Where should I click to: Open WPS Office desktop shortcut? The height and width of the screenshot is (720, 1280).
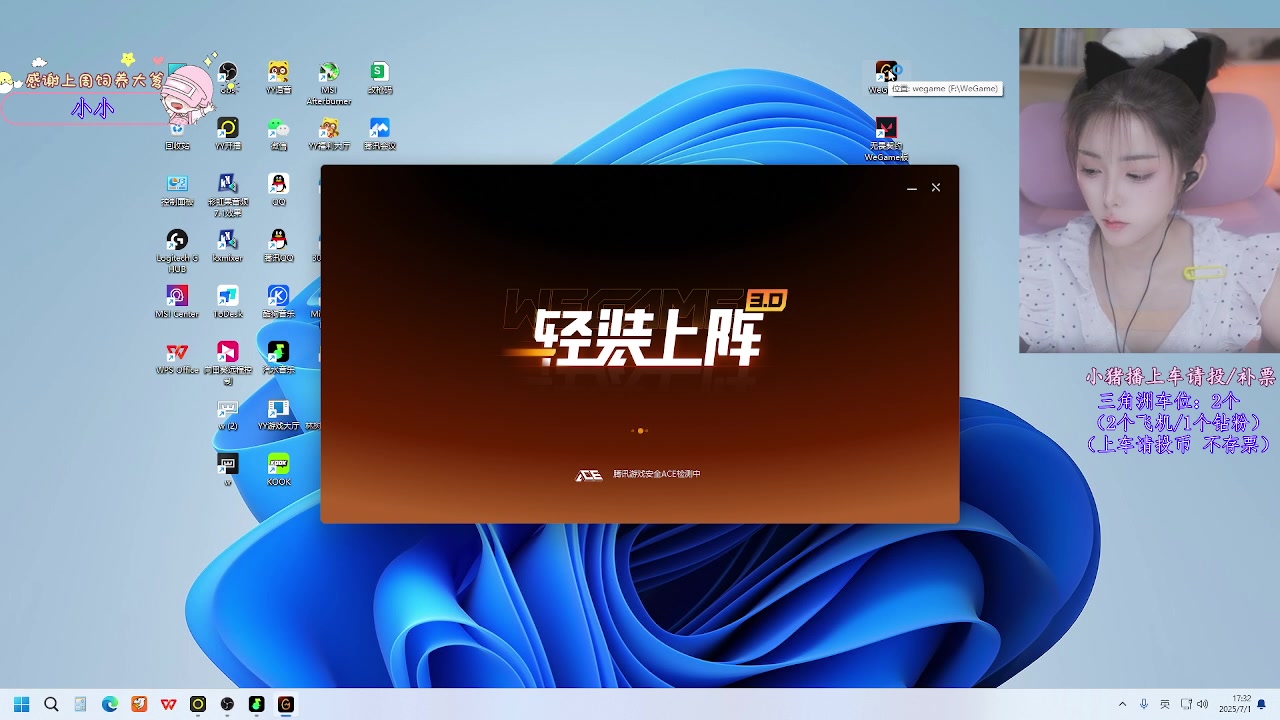tap(177, 357)
